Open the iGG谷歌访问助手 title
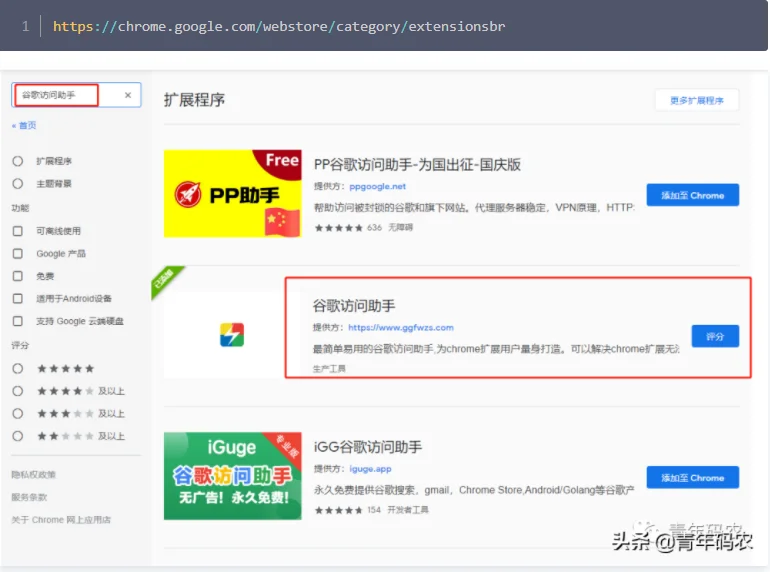This screenshot has width=770, height=572. pos(368,447)
